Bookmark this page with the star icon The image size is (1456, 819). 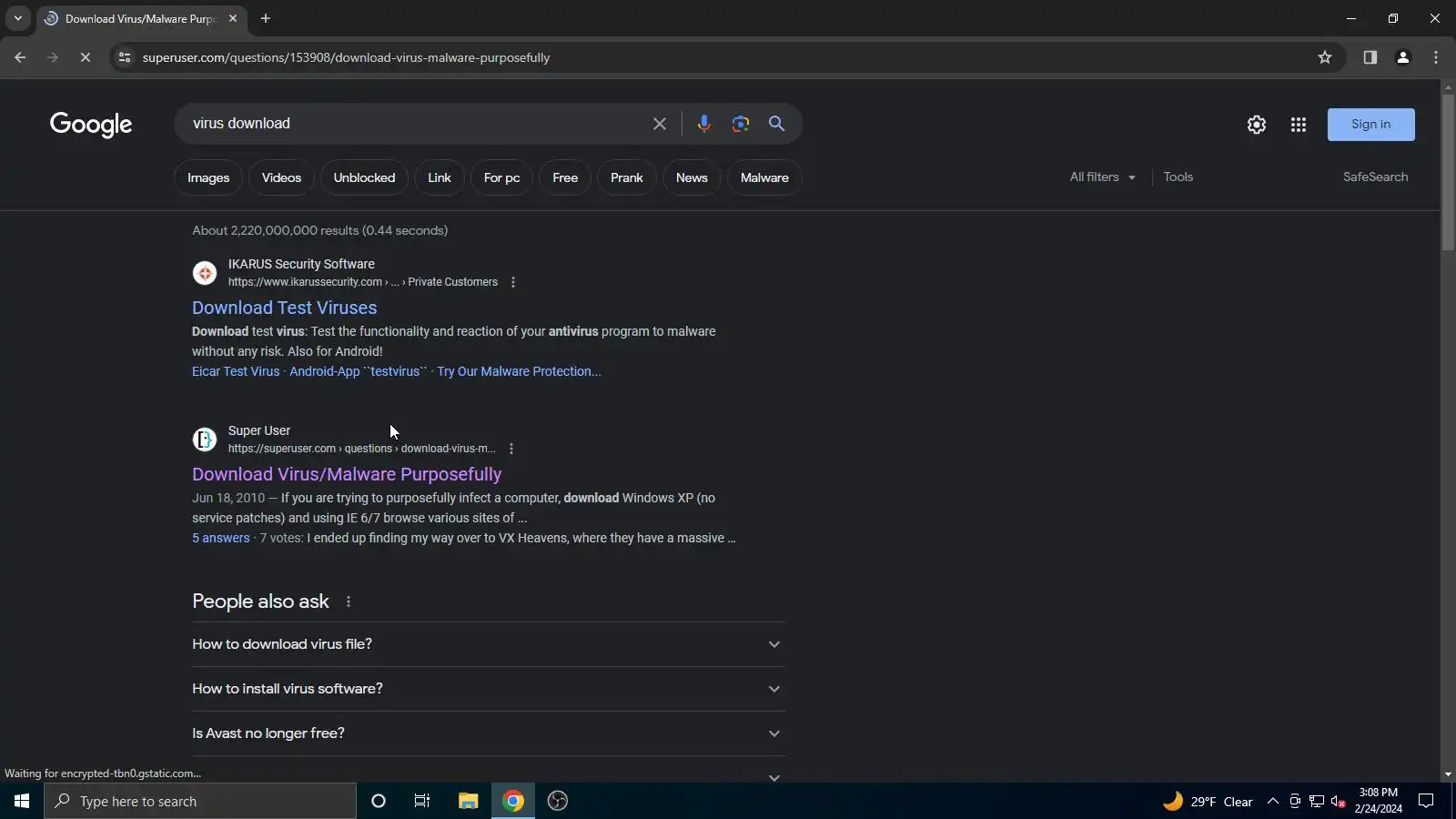(1325, 57)
